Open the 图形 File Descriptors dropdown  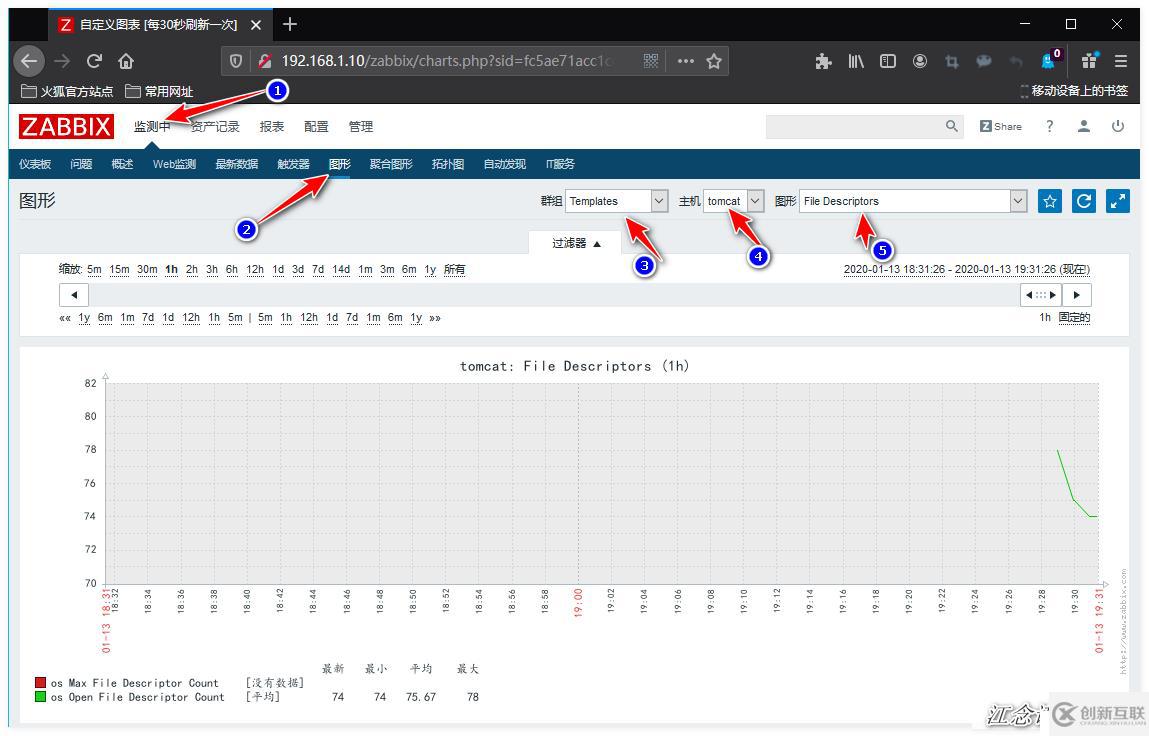(913, 201)
